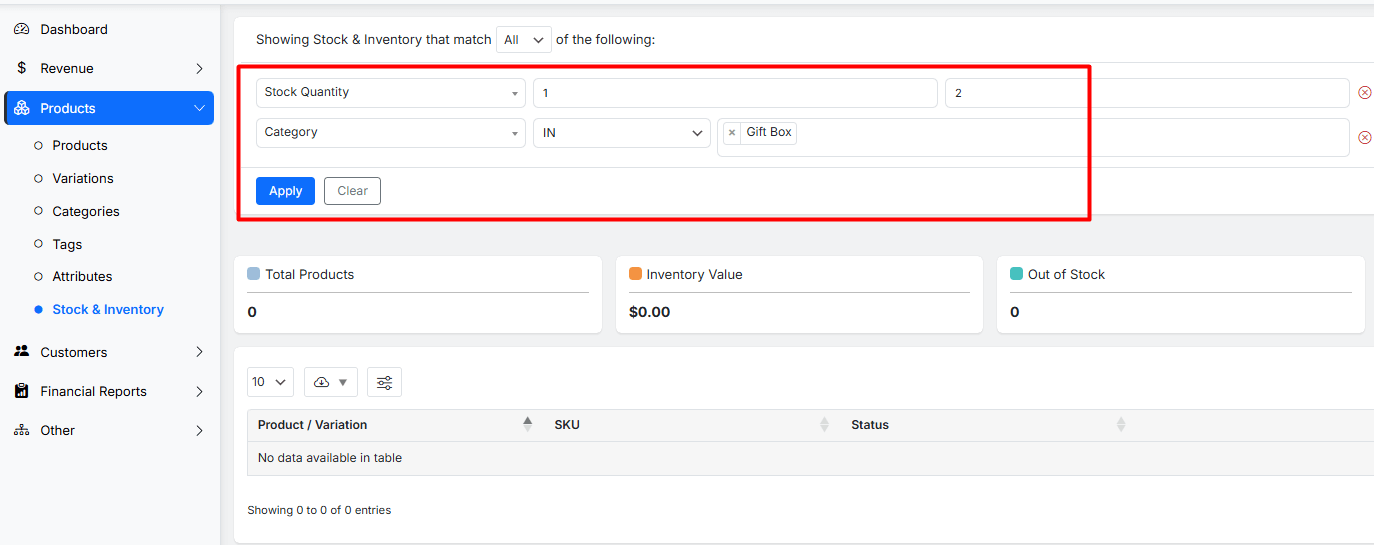Remove the Stock Quantity filter row
1374x545 pixels.
1364,93
